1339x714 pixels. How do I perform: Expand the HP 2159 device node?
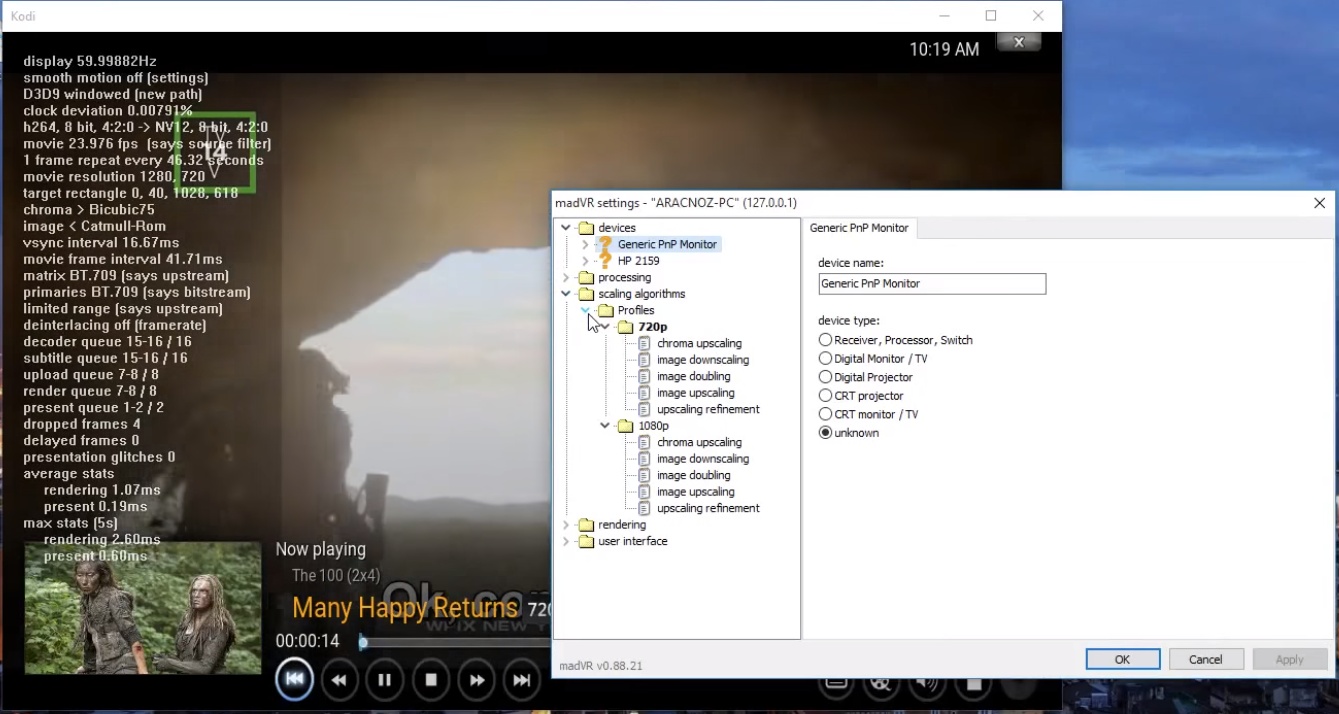click(586, 261)
